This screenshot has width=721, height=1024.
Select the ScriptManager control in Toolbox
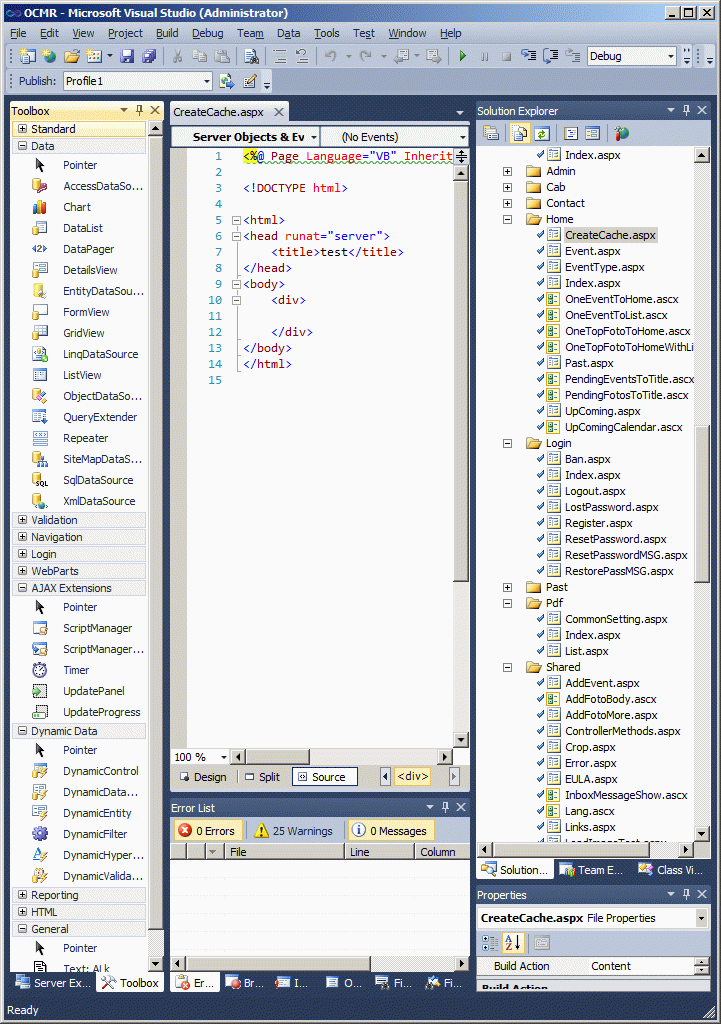tap(97, 628)
